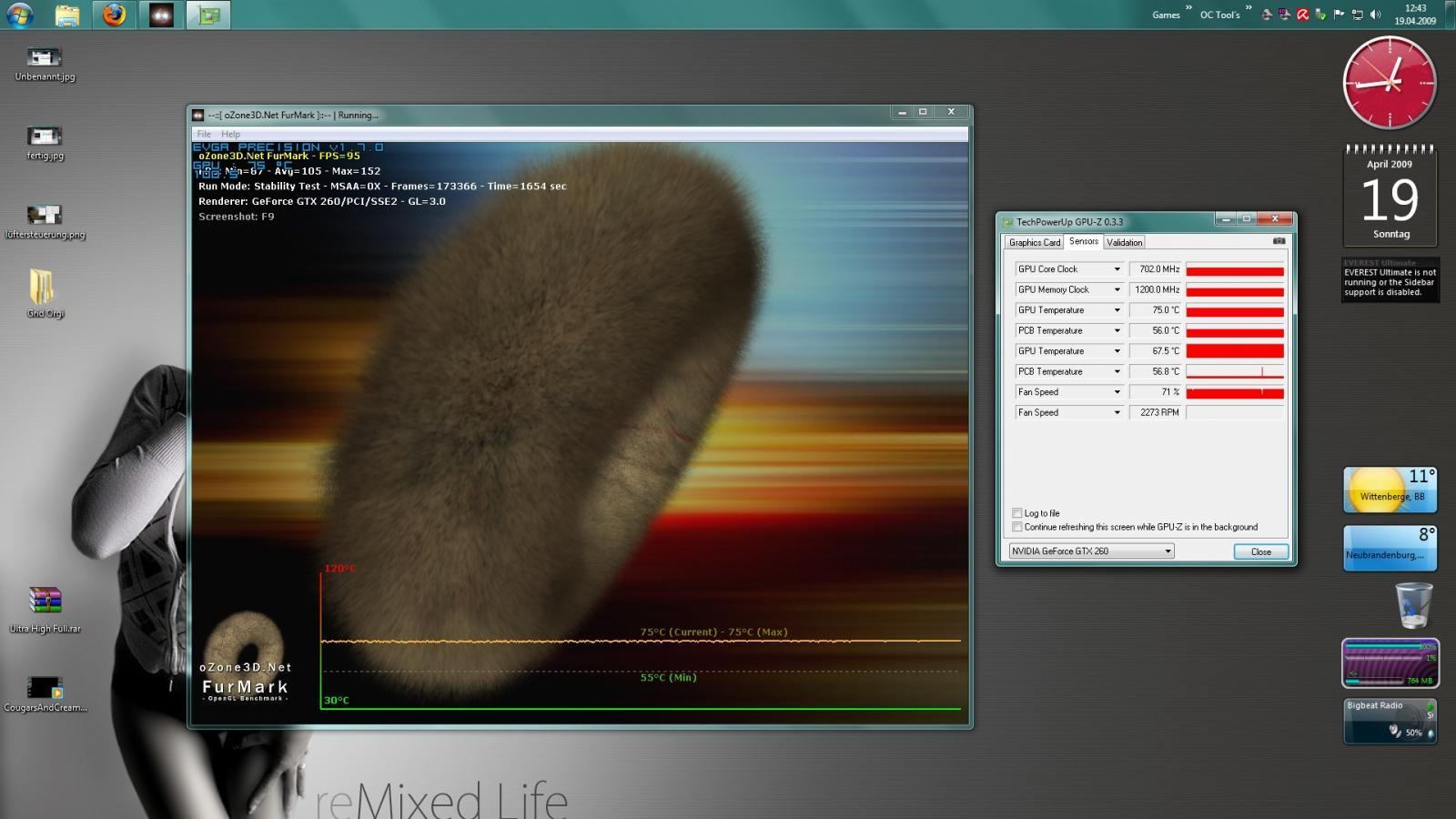This screenshot has height=819, width=1456.
Task: Switch to the Validation tab
Action: tap(1124, 242)
